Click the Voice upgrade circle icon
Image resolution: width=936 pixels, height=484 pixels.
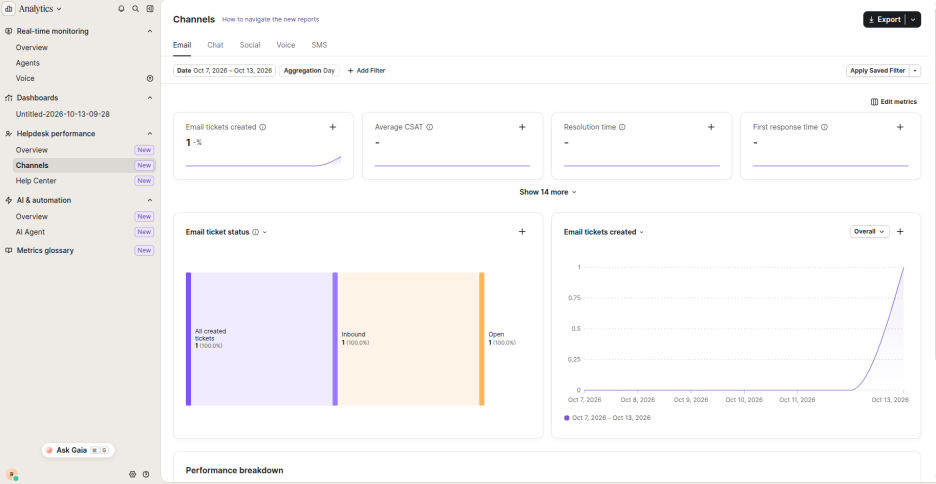coord(150,78)
